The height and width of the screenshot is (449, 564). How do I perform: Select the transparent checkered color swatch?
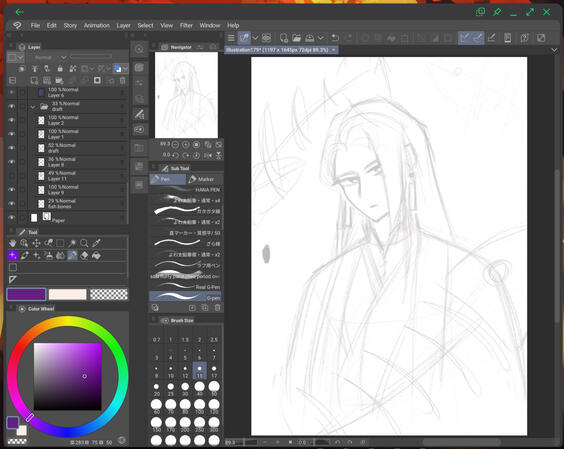(x=109, y=294)
